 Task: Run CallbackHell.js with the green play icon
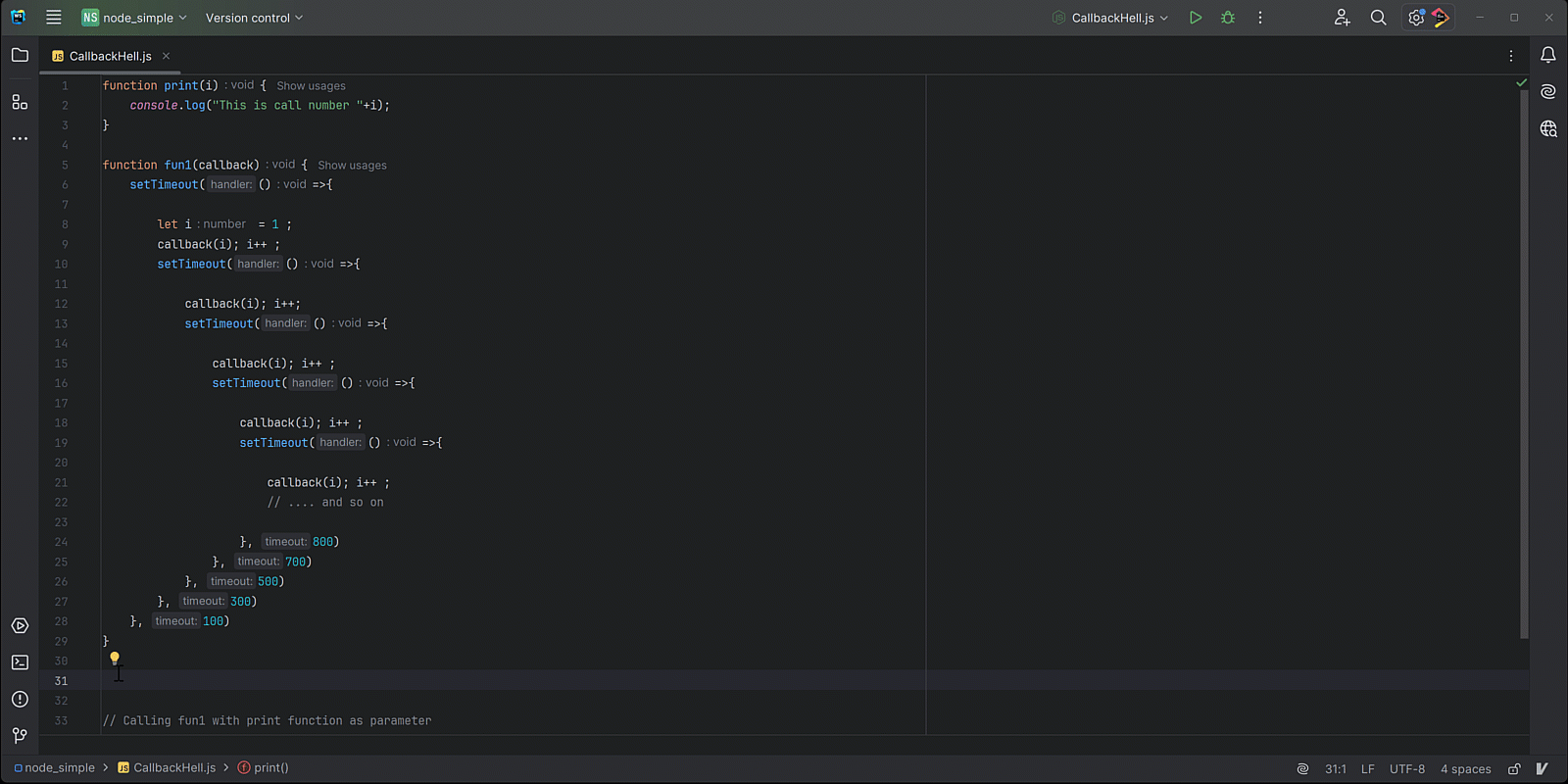1196,18
